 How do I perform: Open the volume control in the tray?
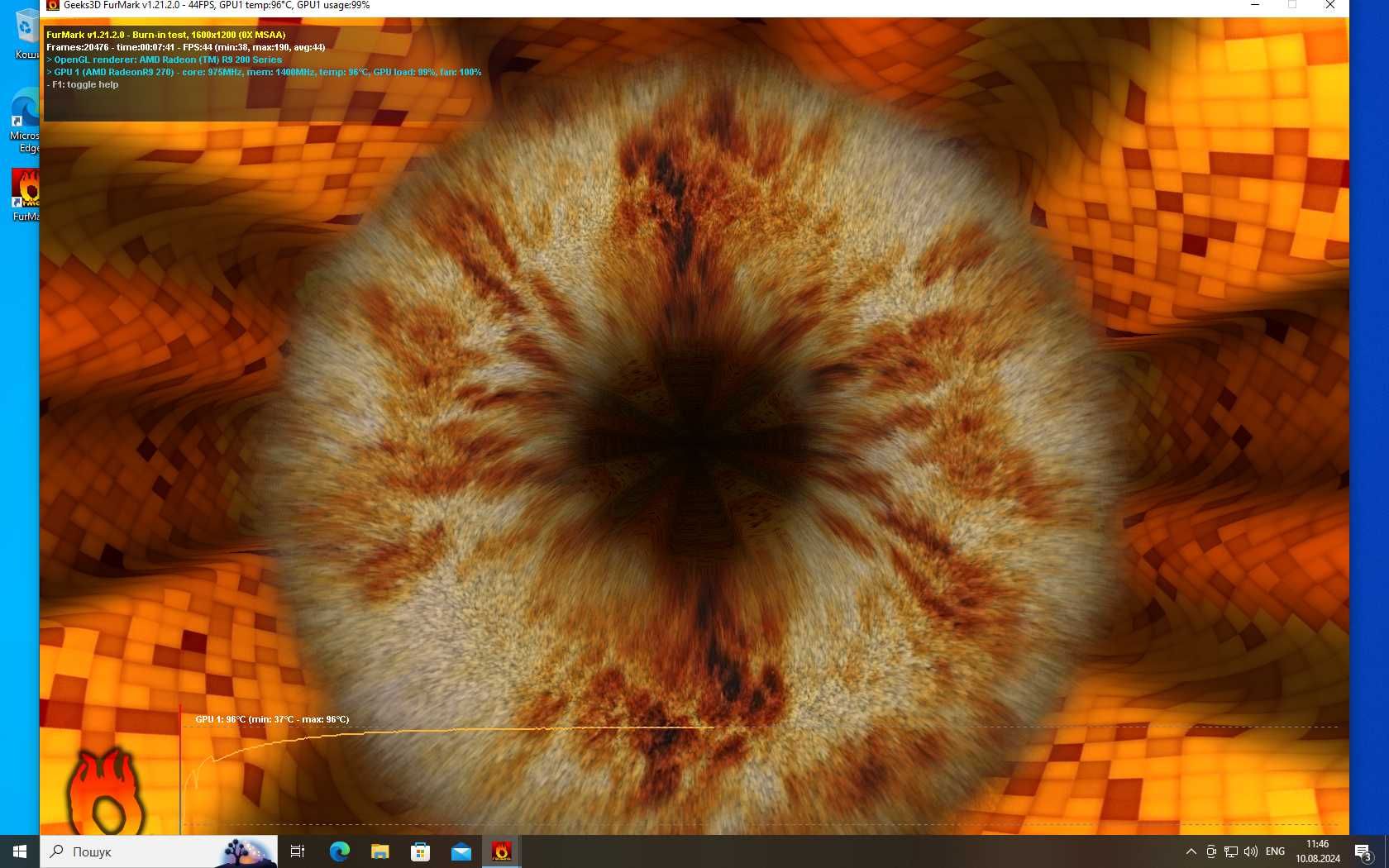[1251, 851]
